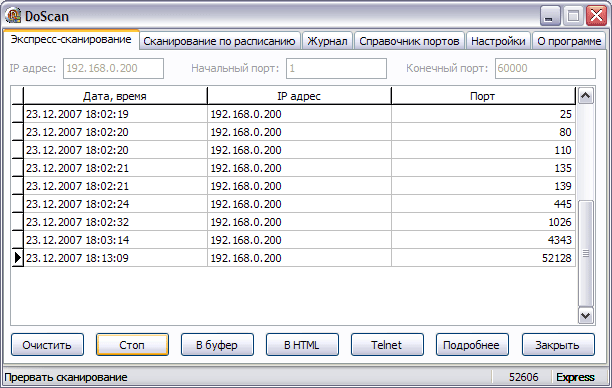The height and width of the screenshot is (388, 612).
Task: Export results with В HTML button
Action: pos(302,345)
